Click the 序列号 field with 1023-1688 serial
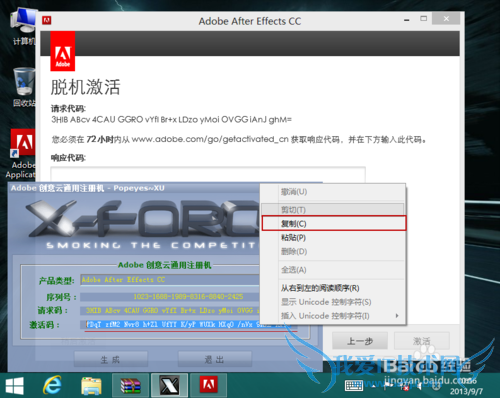The height and width of the screenshot is (398, 500). point(170,296)
